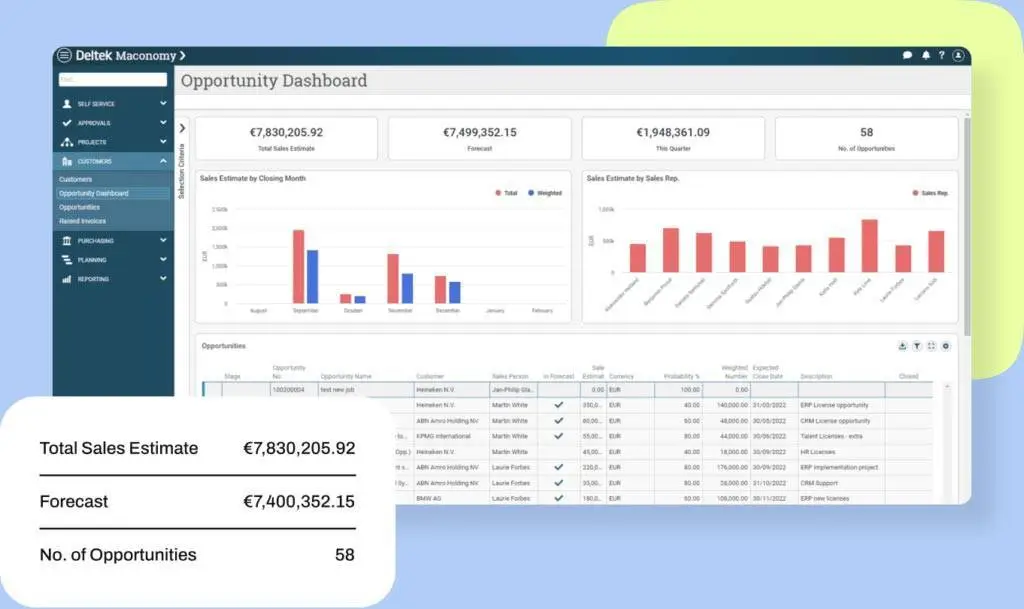
Task: Expand the Selection Criteria side panel
Action: tap(182, 128)
